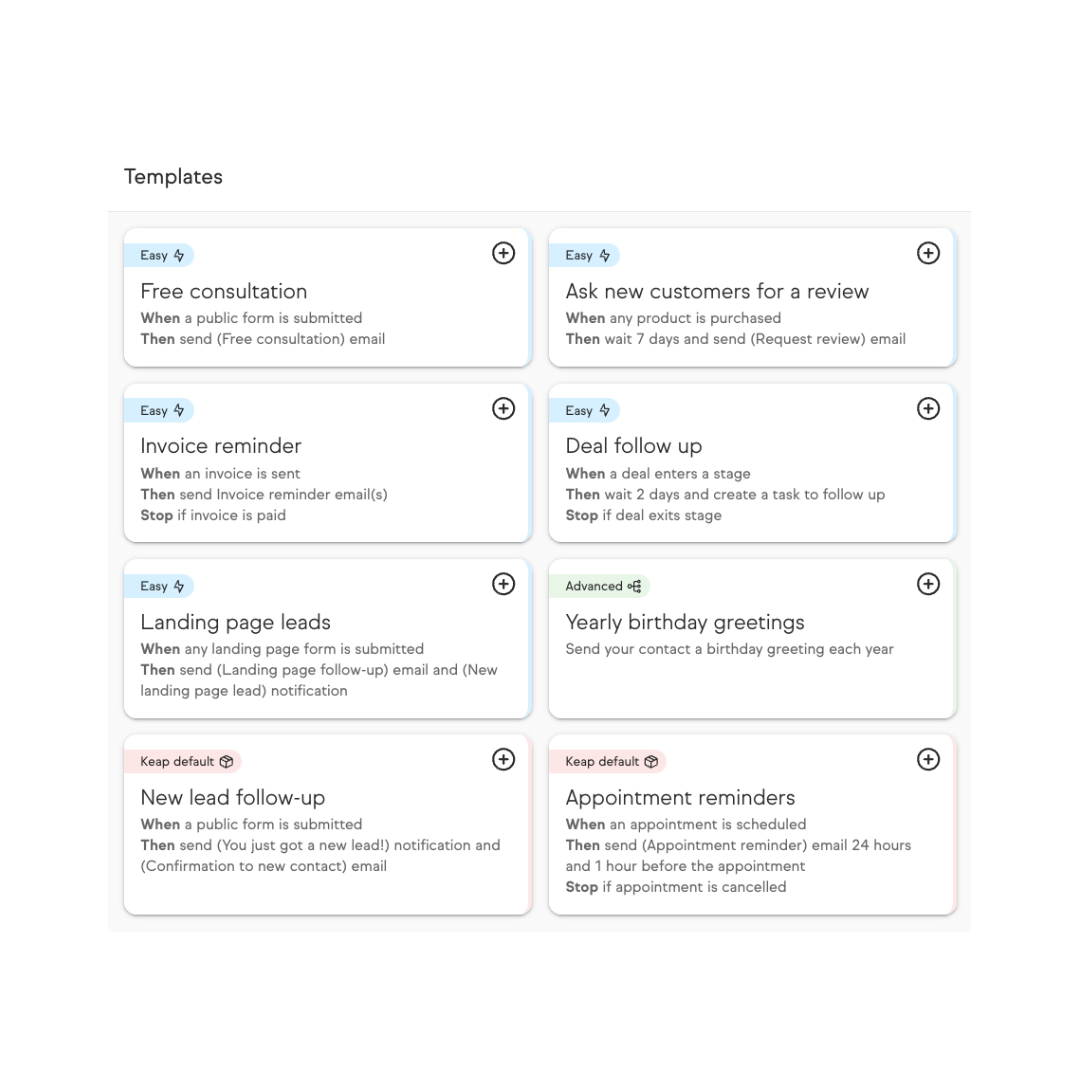Viewport: 1080px width, 1080px height.
Task: Open Ask new customers for a review
Action: click(716, 291)
